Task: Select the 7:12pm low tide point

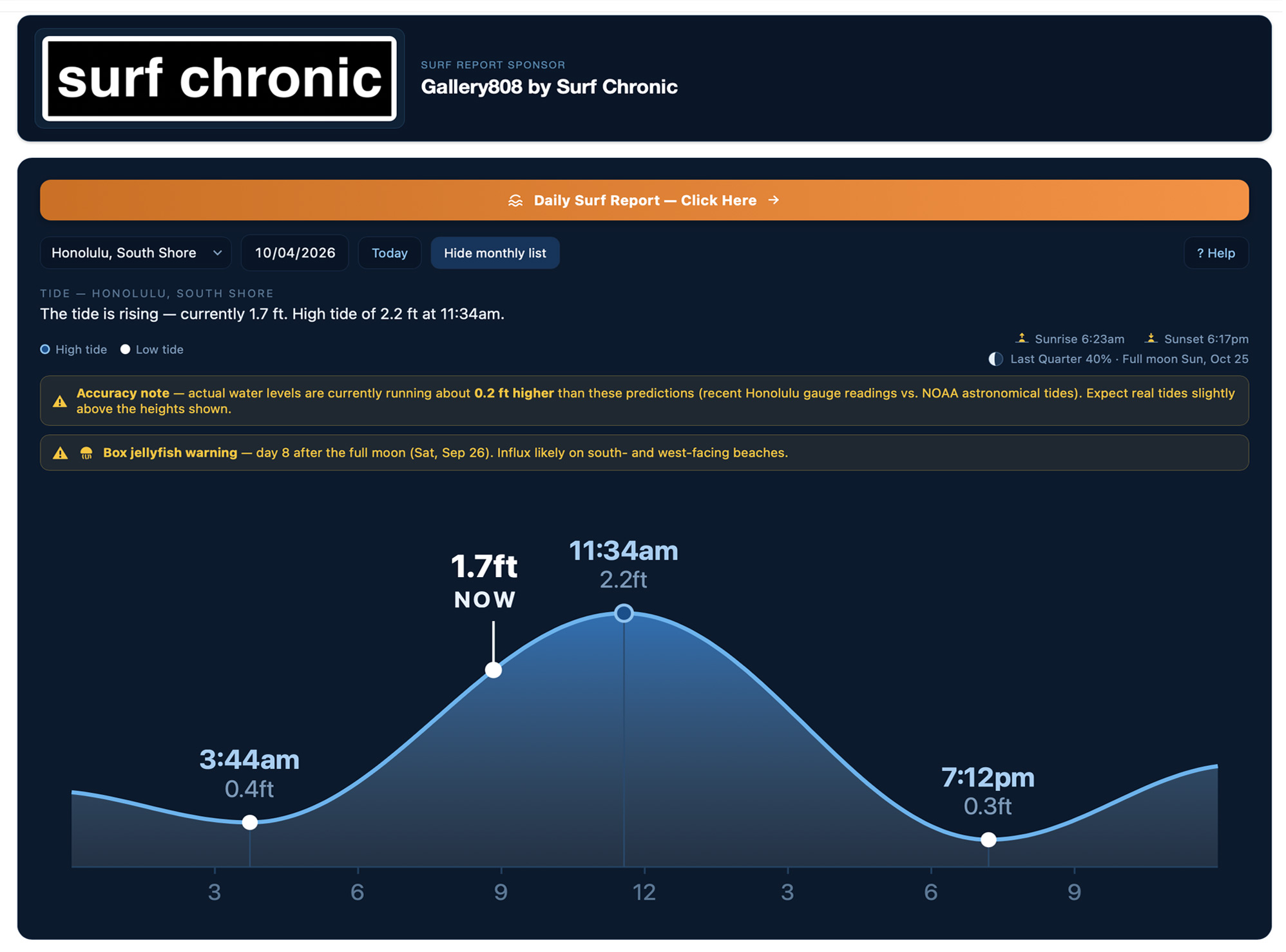Action: (x=988, y=839)
